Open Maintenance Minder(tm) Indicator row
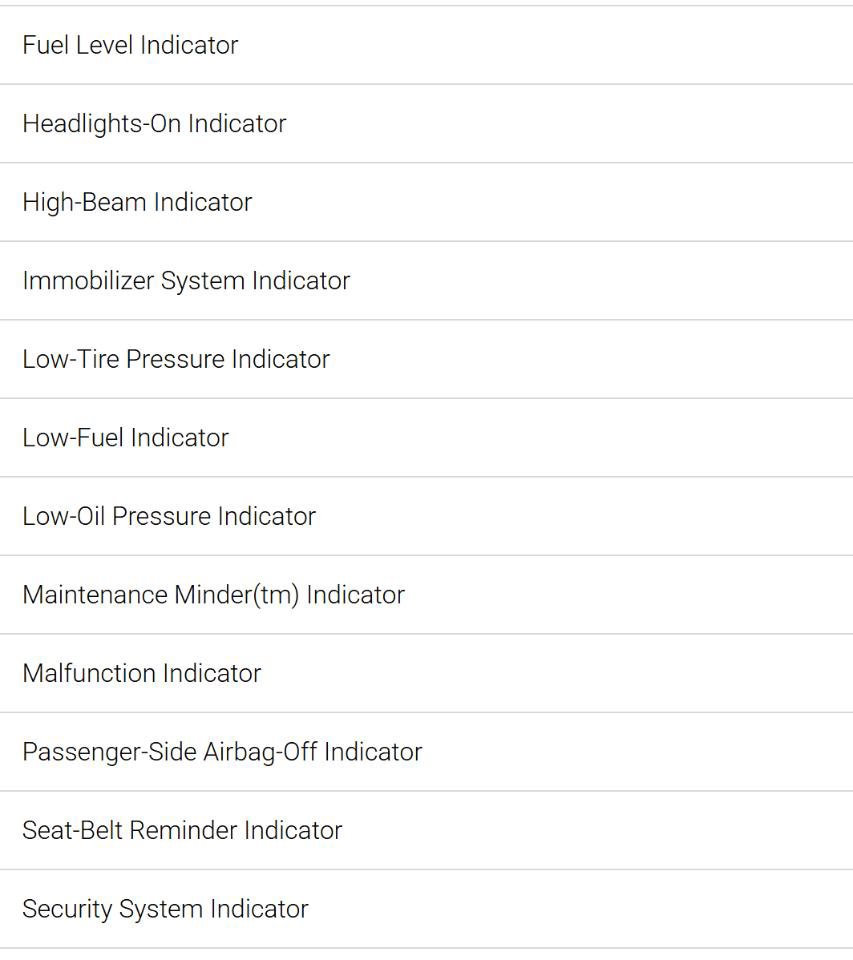 point(426,594)
